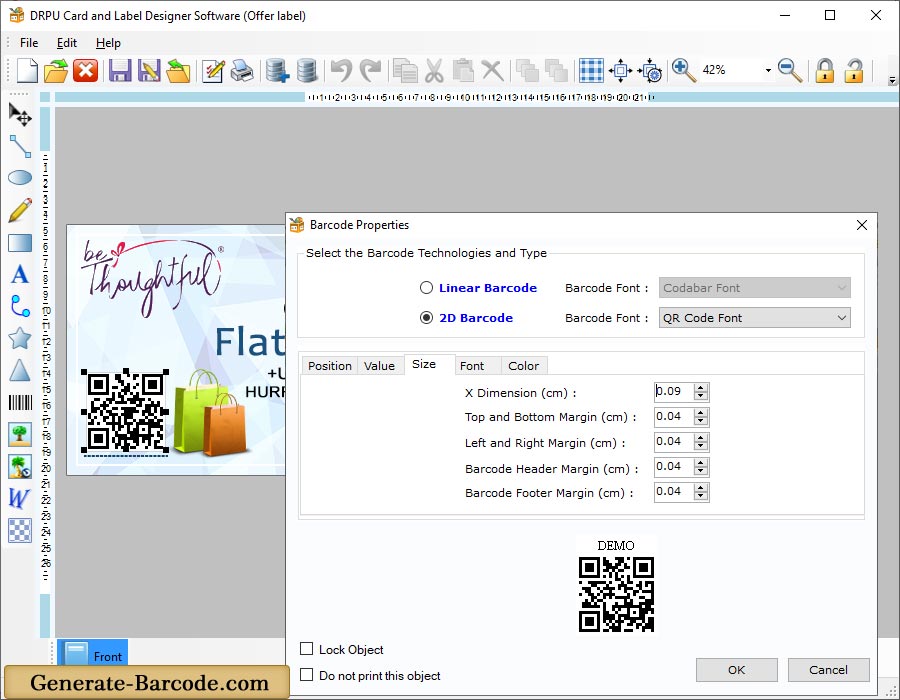Open the File menu
The width and height of the screenshot is (900, 700).
(x=29, y=43)
